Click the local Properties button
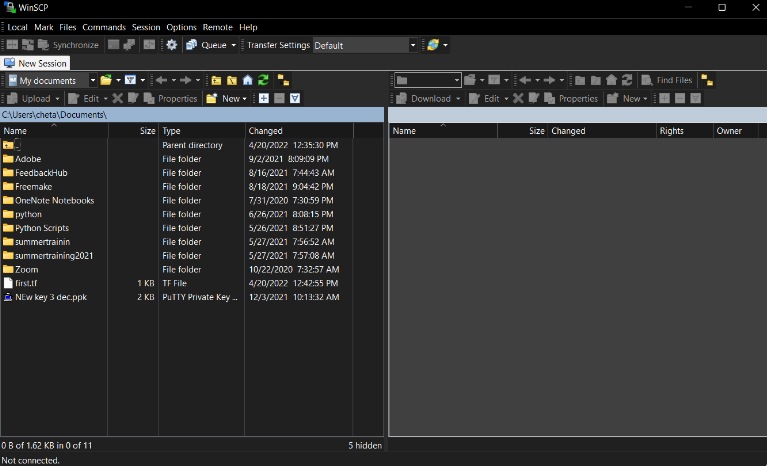Image resolution: width=767 pixels, height=466 pixels. click(x=171, y=99)
